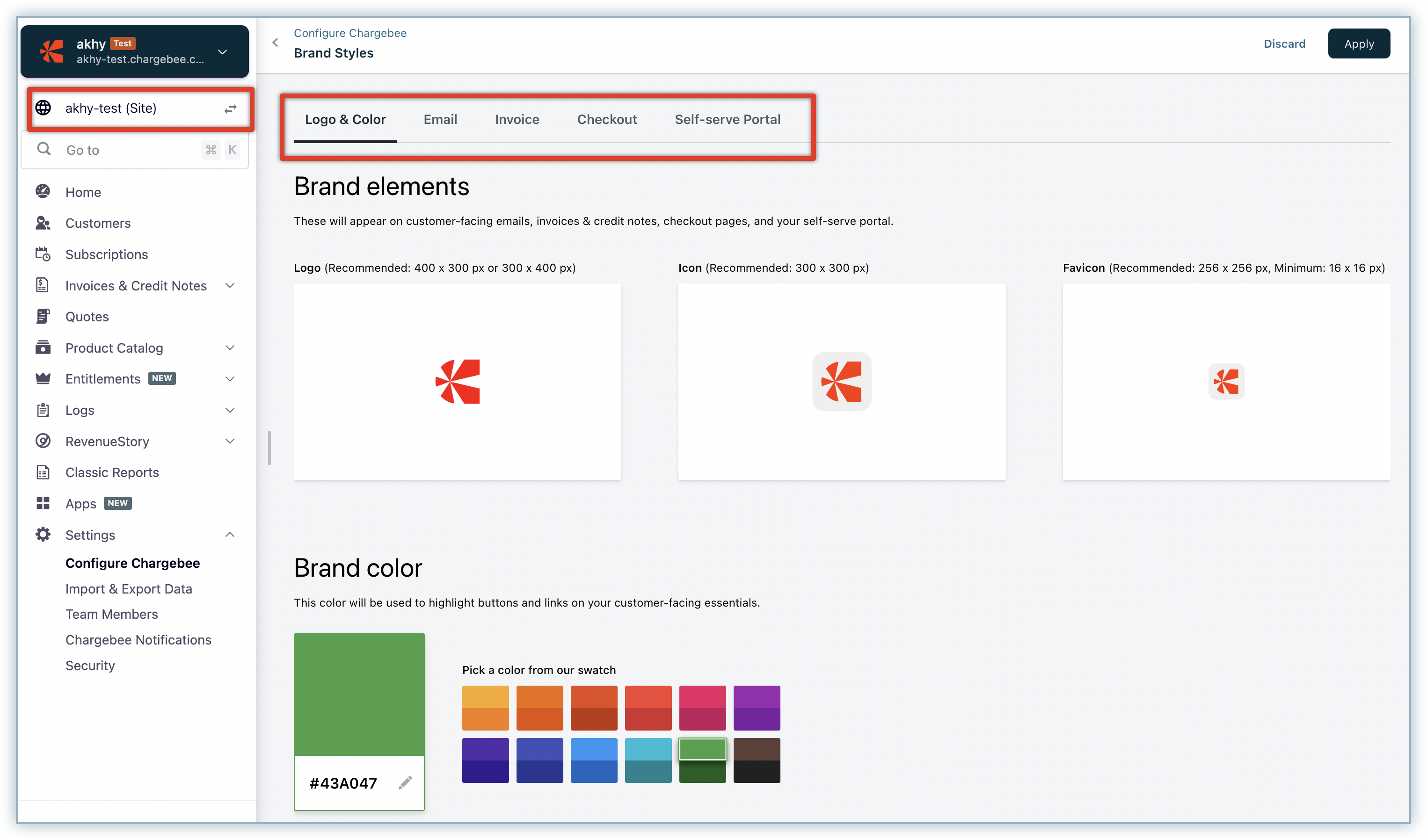Open the Self-serve Portal tab
This screenshot has height=840, width=1427.
click(727, 119)
